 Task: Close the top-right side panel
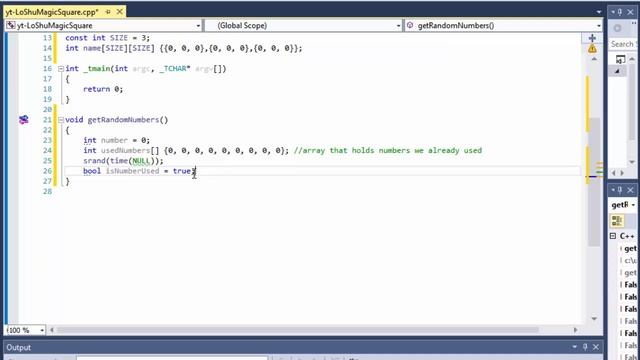click(x=630, y=12)
